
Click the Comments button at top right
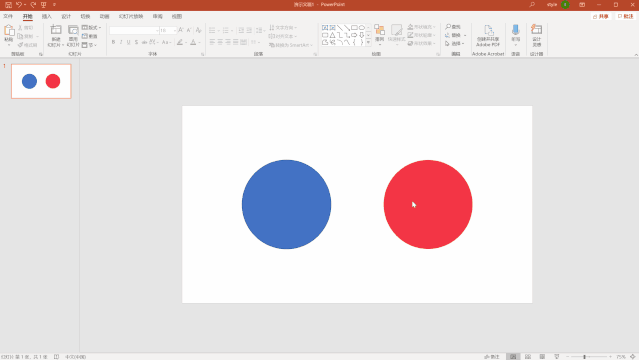[x=626, y=16]
